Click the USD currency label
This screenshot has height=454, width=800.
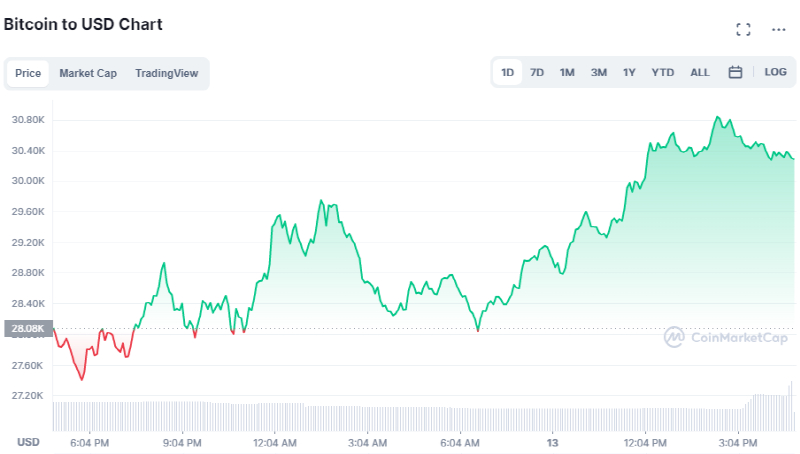(28, 442)
